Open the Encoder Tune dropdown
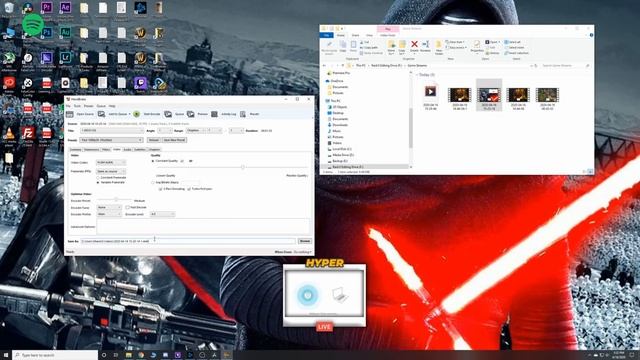This screenshot has height=360, width=640. [x=109, y=207]
